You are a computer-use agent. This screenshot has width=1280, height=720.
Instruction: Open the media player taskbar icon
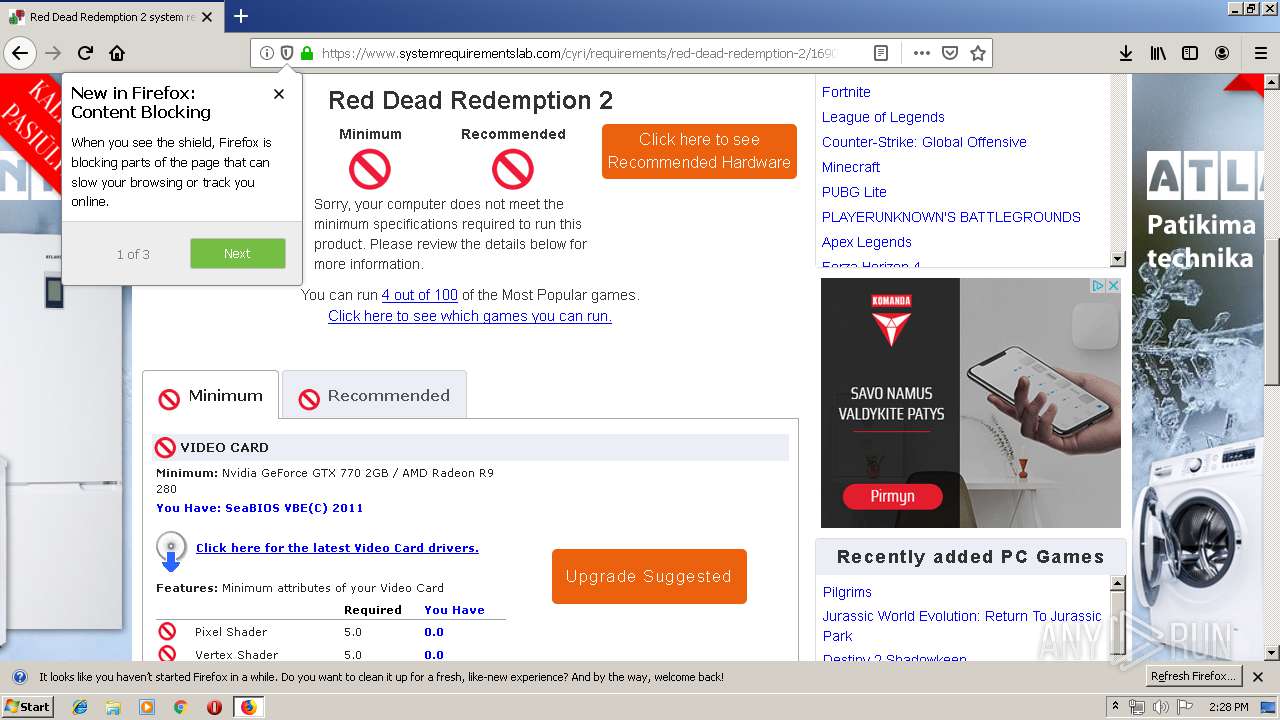pos(147,707)
